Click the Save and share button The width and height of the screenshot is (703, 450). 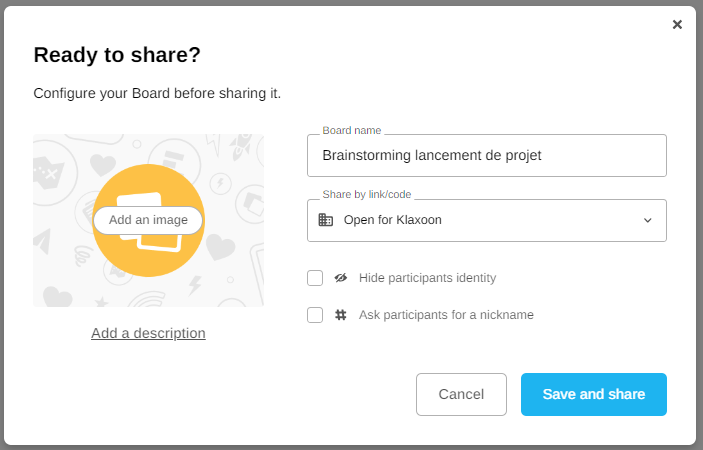click(x=593, y=394)
